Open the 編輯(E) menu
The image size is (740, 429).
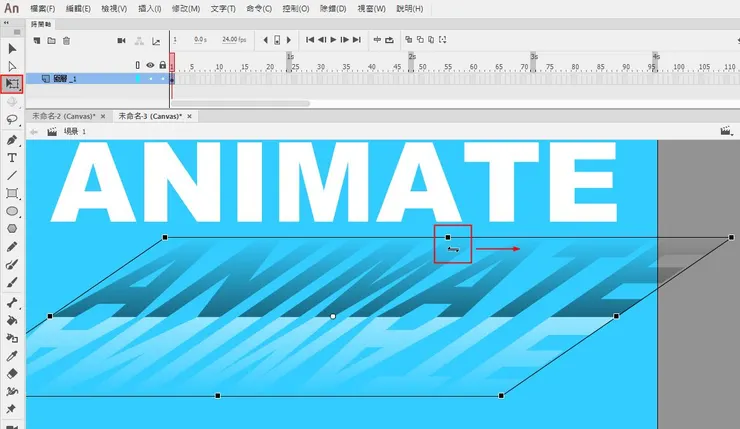tap(78, 8)
